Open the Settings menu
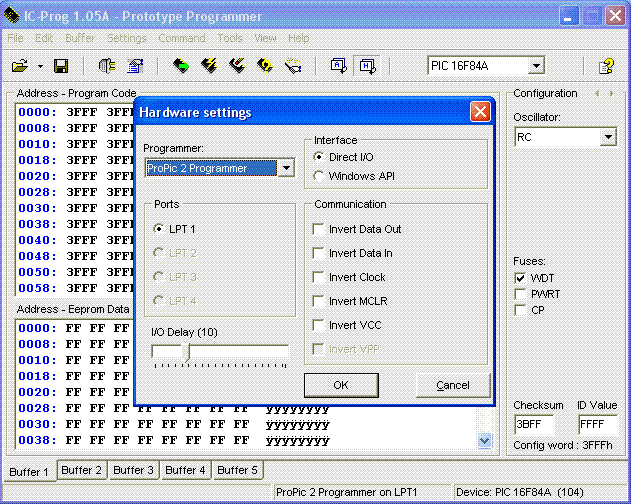This screenshot has height=504, width=631. (x=127, y=38)
